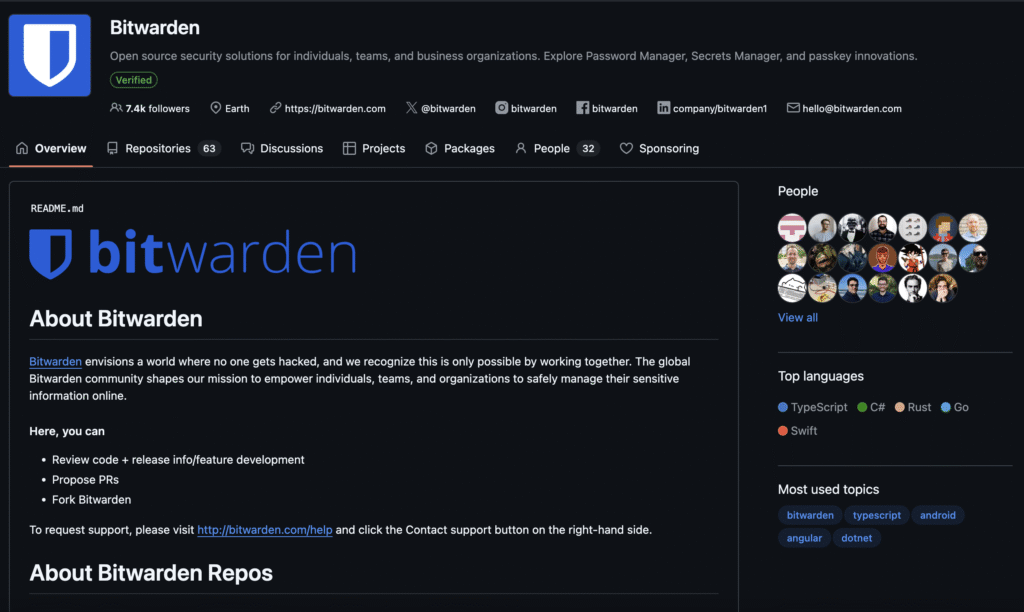Open the https://bitwarden.com website link
Screen dimensions: 1024x612
coord(335,108)
